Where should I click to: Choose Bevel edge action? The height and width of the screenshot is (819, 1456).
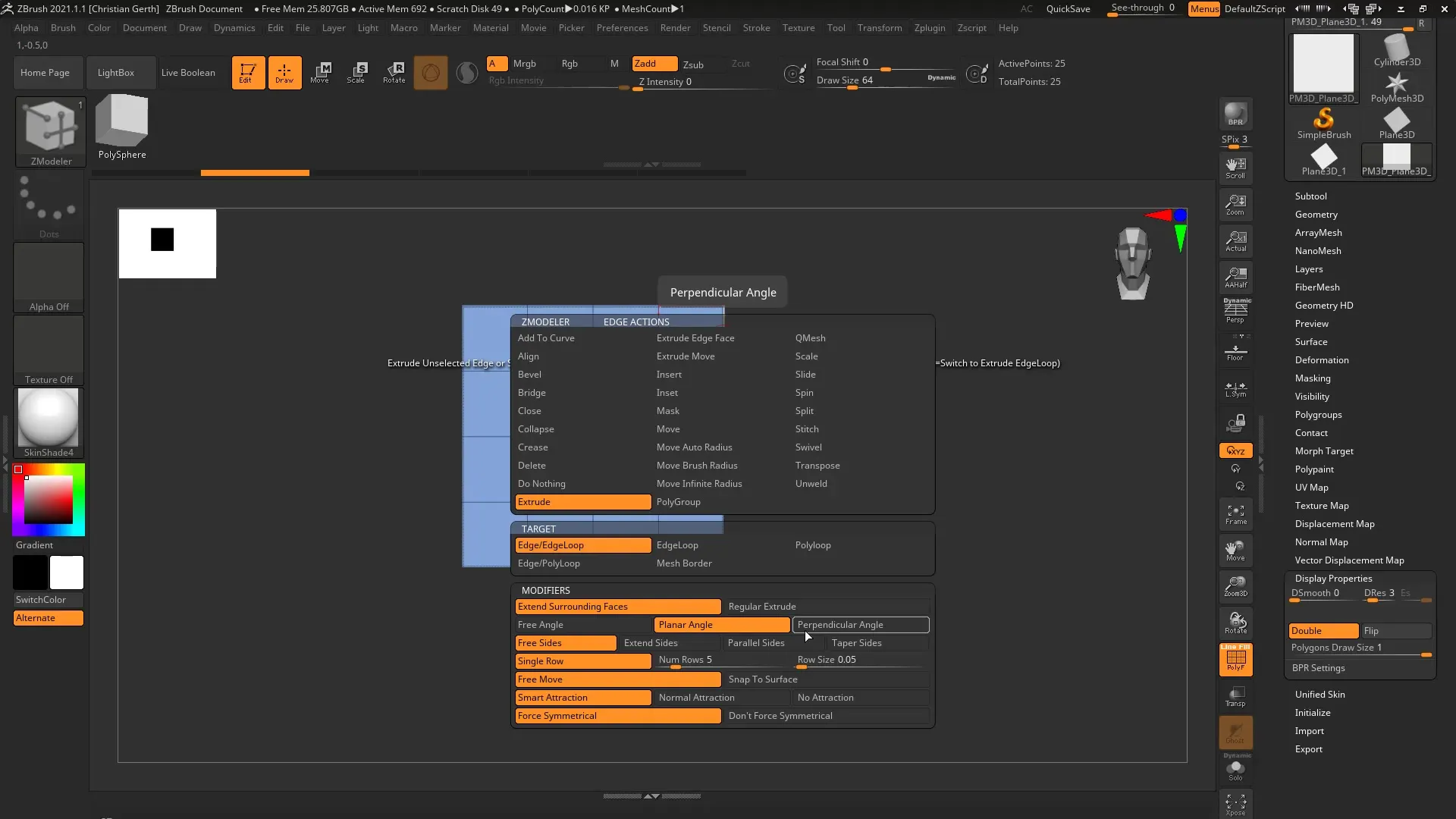click(x=529, y=375)
